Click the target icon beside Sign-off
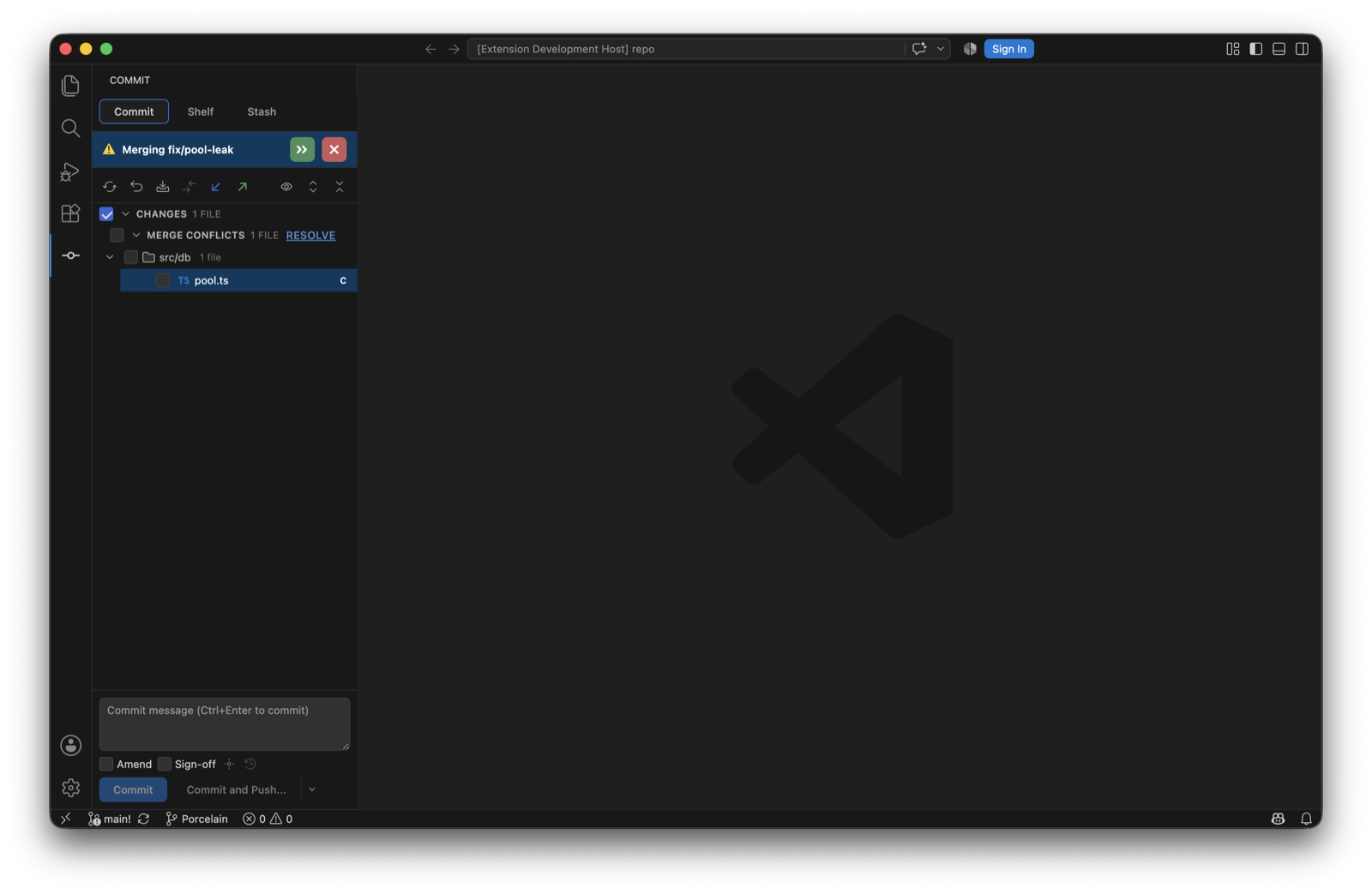This screenshot has width=1372, height=894. pos(229,764)
